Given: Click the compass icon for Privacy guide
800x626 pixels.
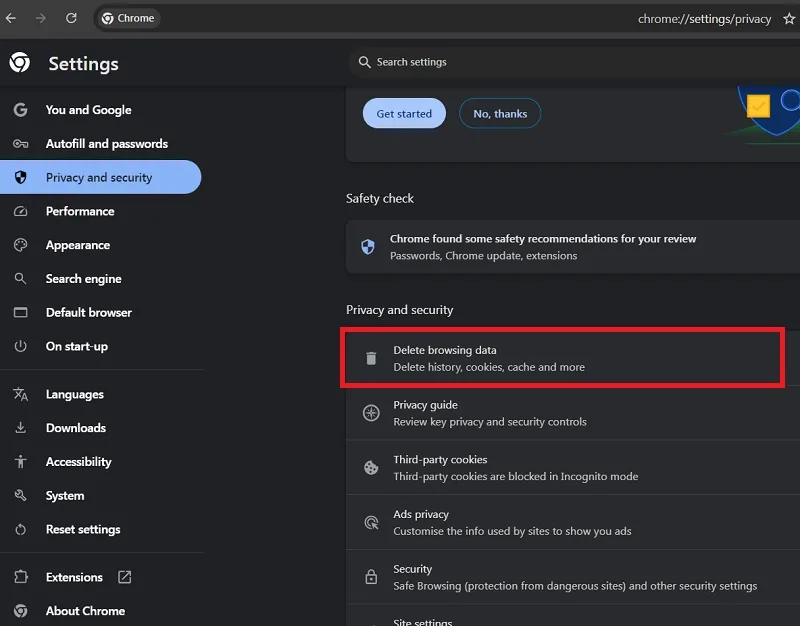Looking at the screenshot, I should point(371,413).
